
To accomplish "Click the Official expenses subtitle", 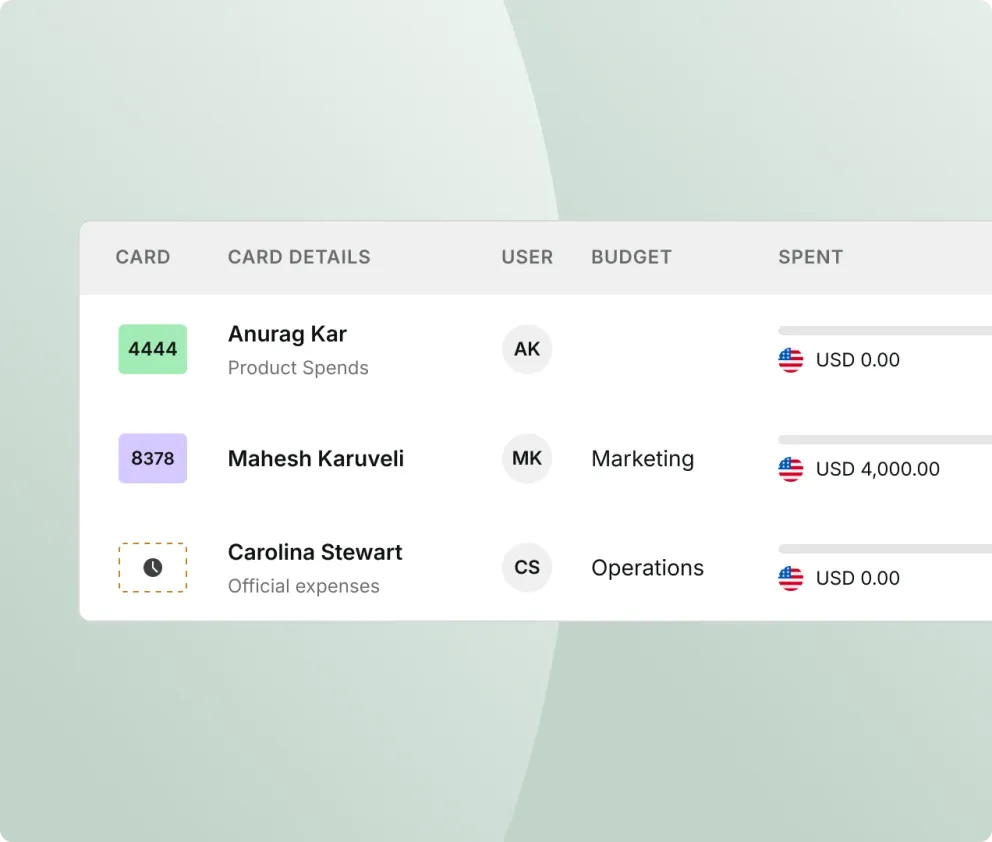I will [x=304, y=586].
